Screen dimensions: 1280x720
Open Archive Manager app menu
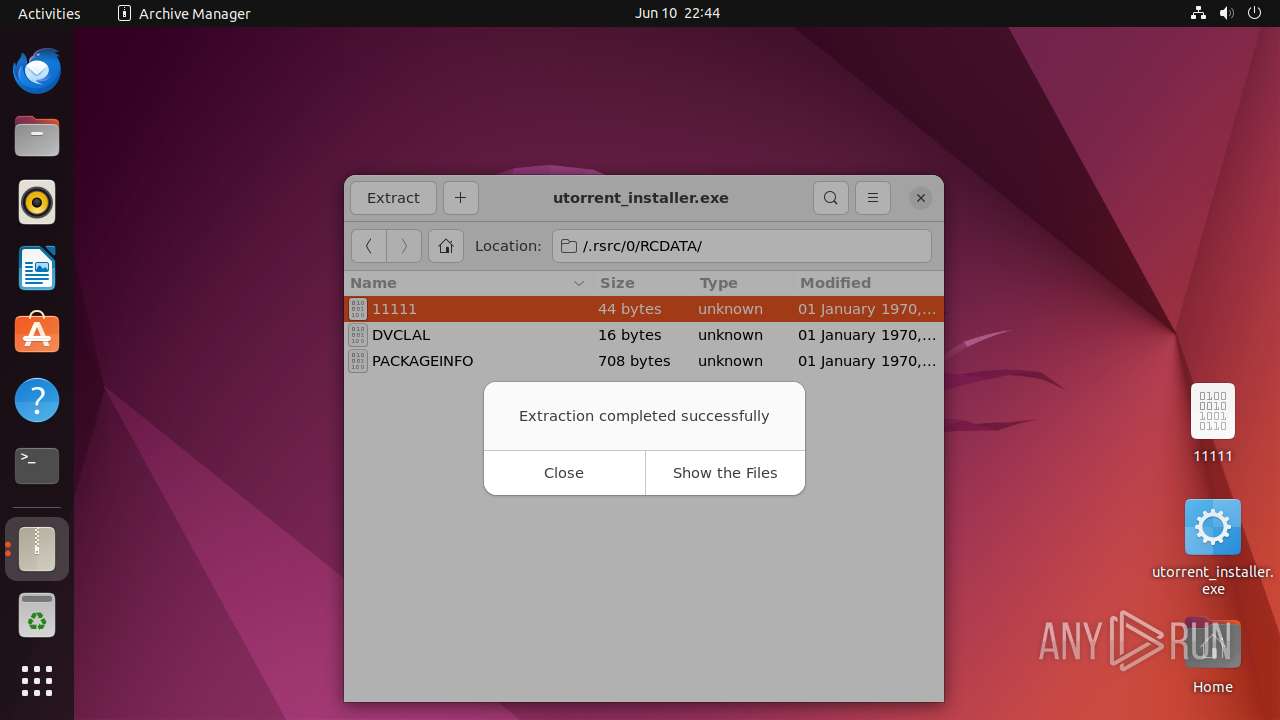point(184,13)
